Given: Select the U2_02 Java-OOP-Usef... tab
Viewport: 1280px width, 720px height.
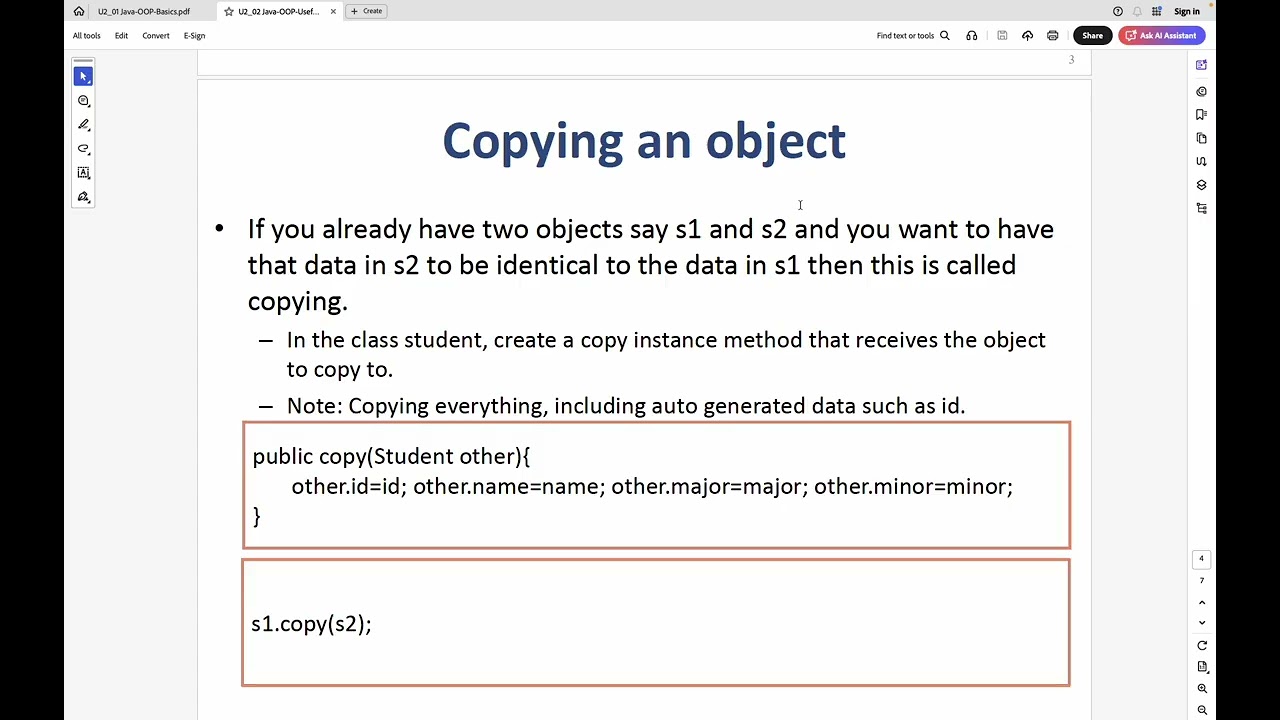Looking at the screenshot, I should coord(278,11).
